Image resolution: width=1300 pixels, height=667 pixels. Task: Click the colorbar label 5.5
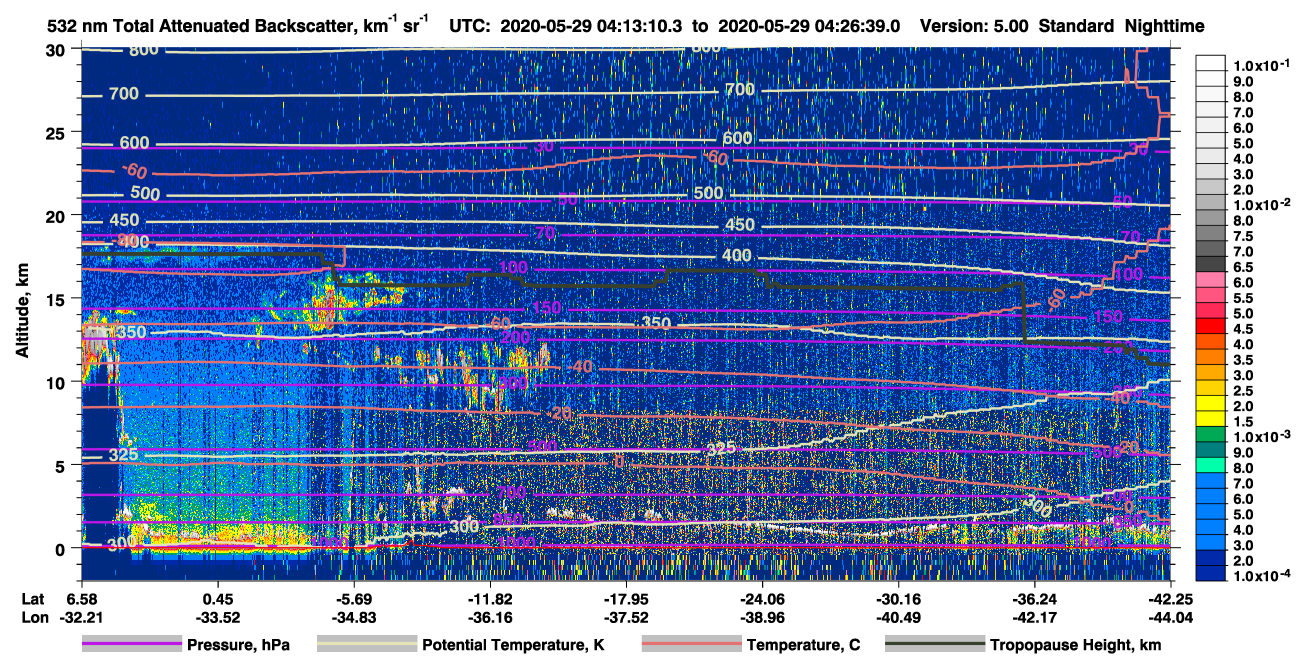coord(1243,297)
